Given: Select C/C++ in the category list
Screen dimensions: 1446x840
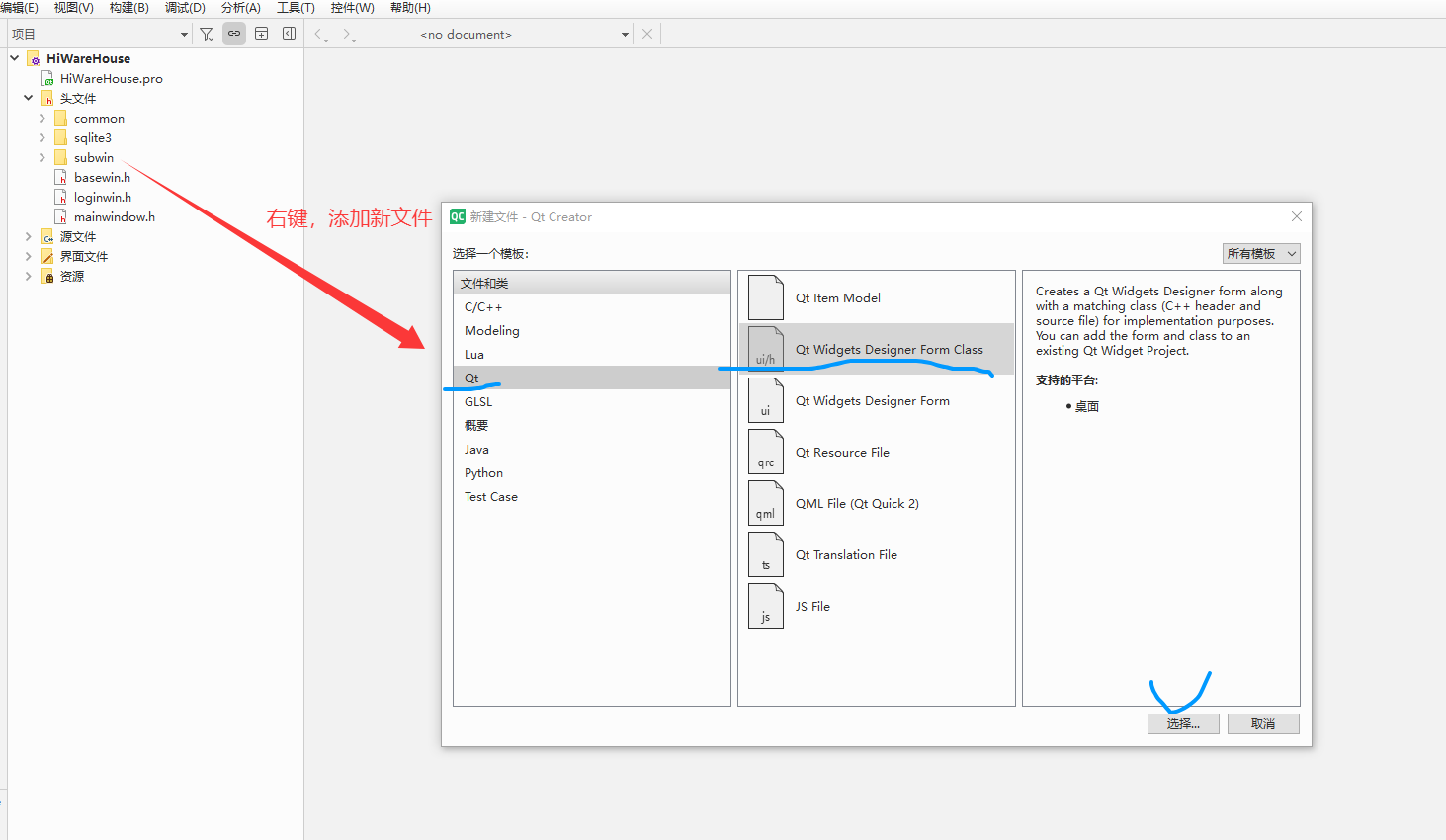Looking at the screenshot, I should point(592,307).
